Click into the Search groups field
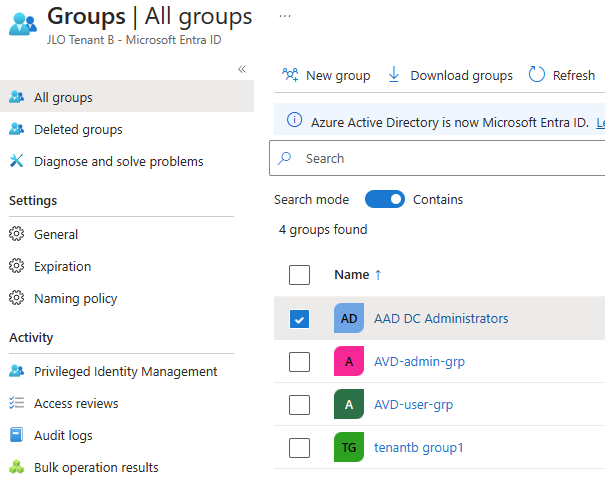This screenshot has height=483, width=605. tap(437, 158)
